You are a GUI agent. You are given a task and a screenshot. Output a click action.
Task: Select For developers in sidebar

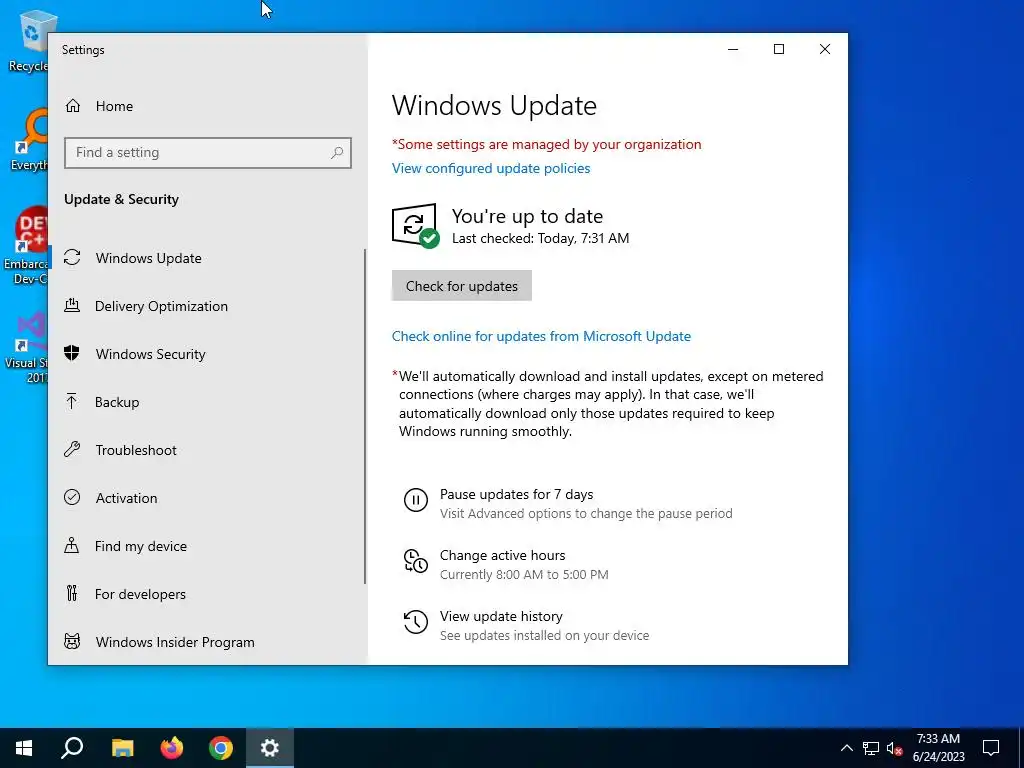(x=206, y=594)
